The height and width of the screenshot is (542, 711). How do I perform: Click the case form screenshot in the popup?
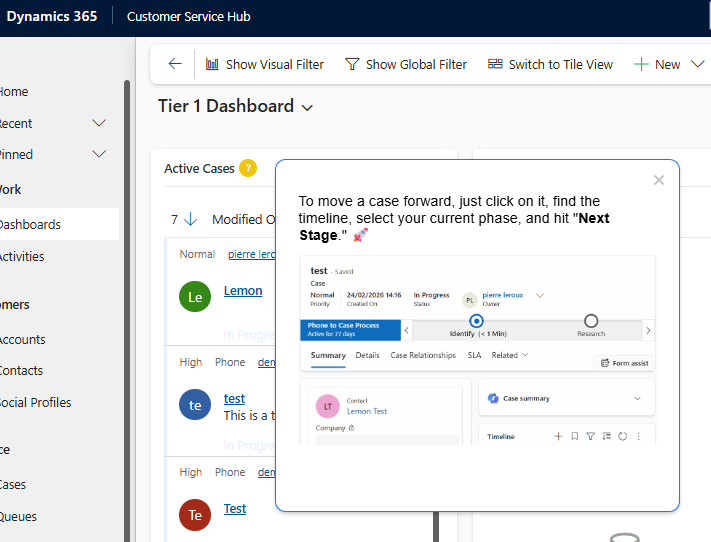[477, 350]
